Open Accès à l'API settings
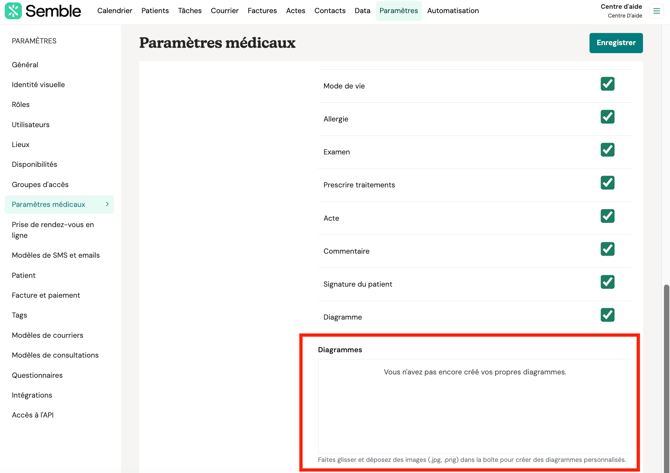Viewport: 670px width, 473px height. tap(33, 415)
